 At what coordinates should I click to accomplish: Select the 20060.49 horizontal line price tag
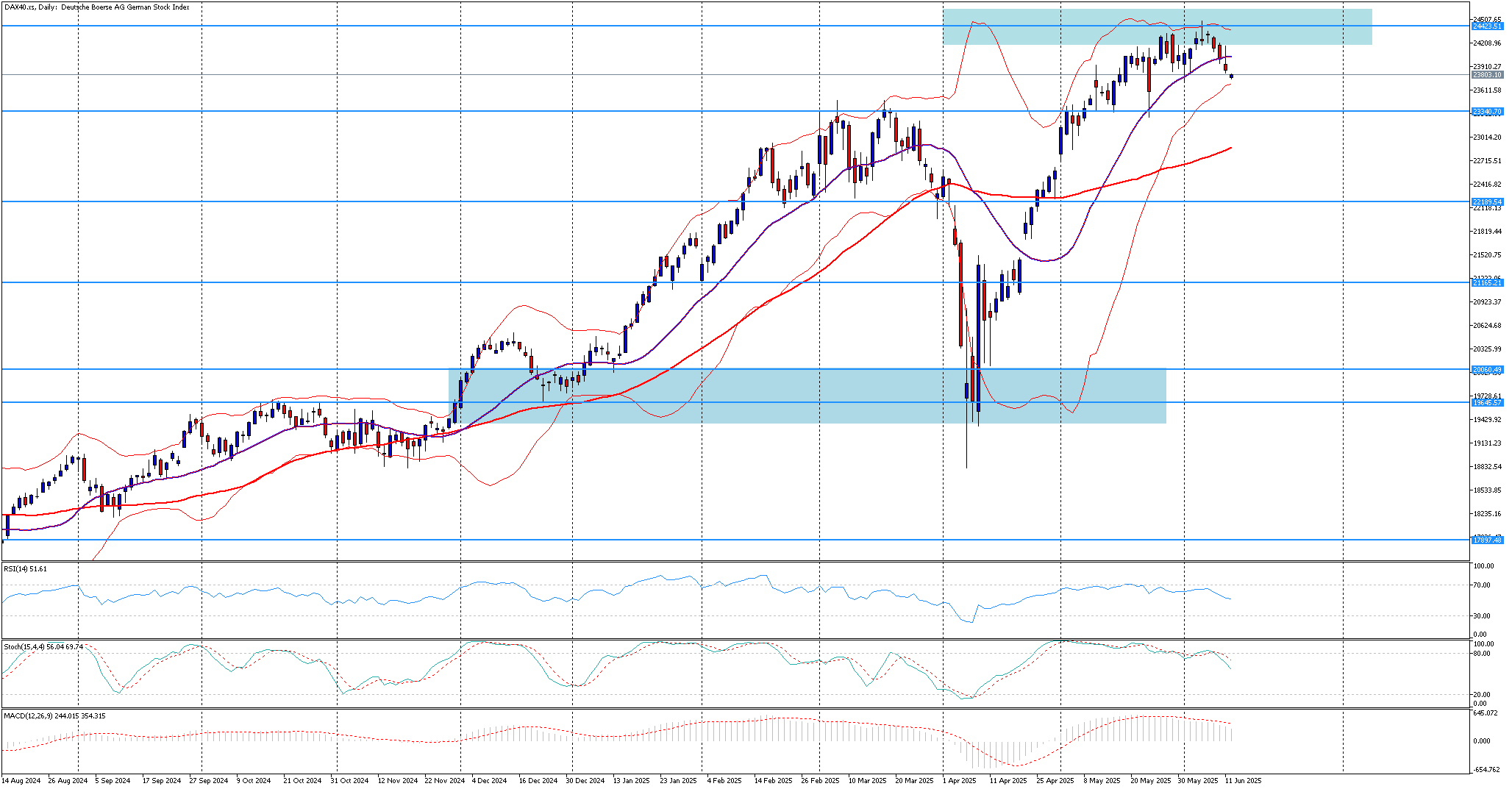coord(1487,369)
